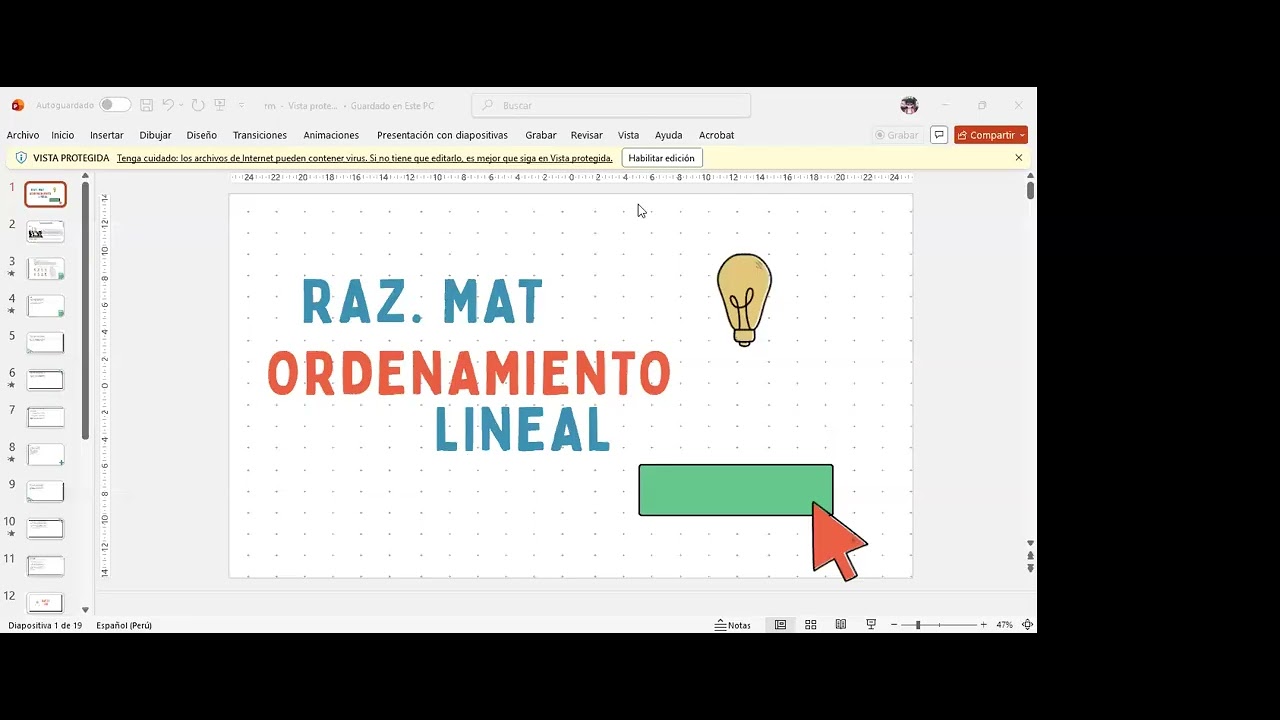The image size is (1280, 720).
Task: Toggle the Notas pane button
Action: point(733,625)
